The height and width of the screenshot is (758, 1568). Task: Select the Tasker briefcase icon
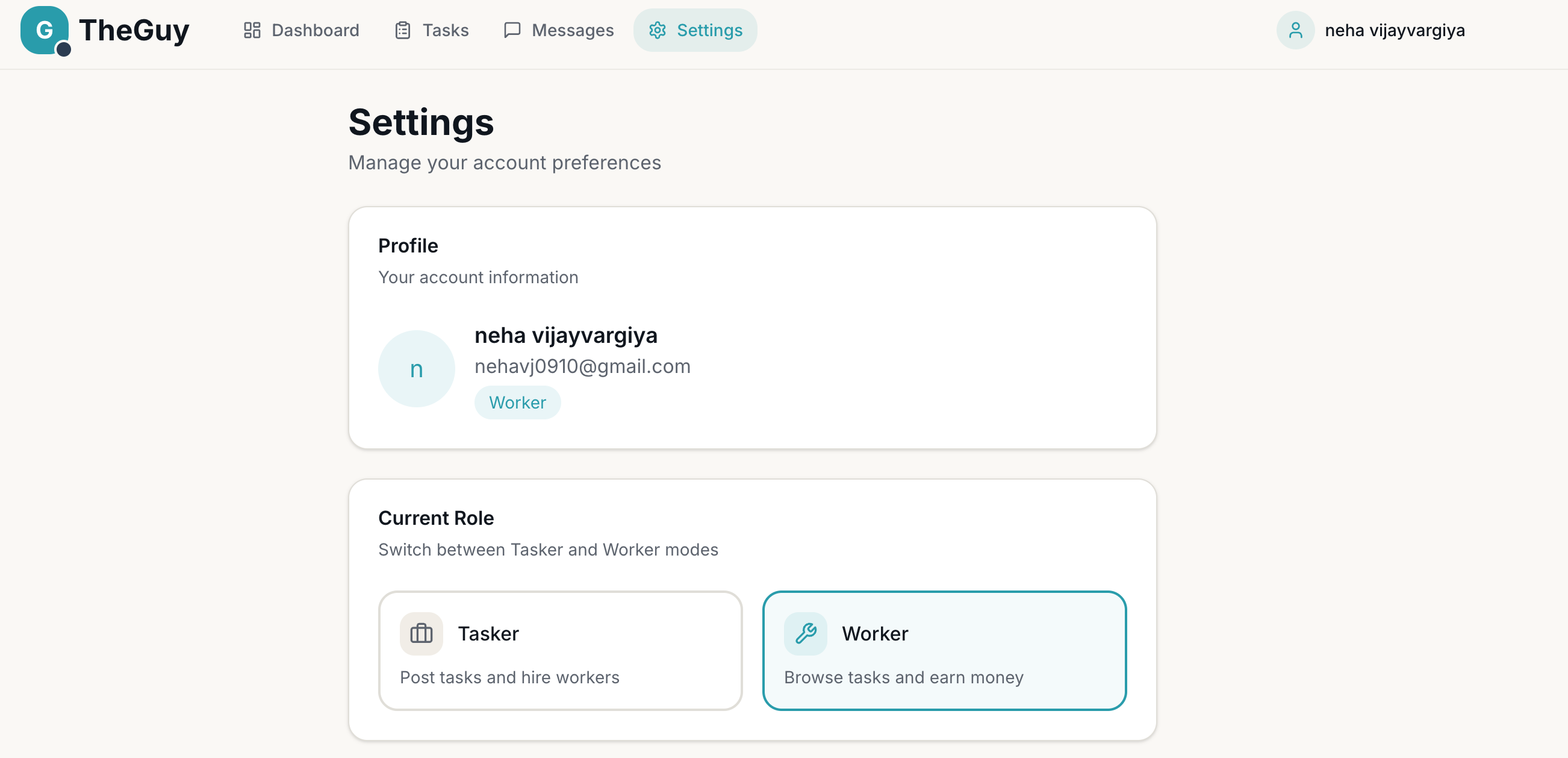pyautogui.click(x=421, y=633)
